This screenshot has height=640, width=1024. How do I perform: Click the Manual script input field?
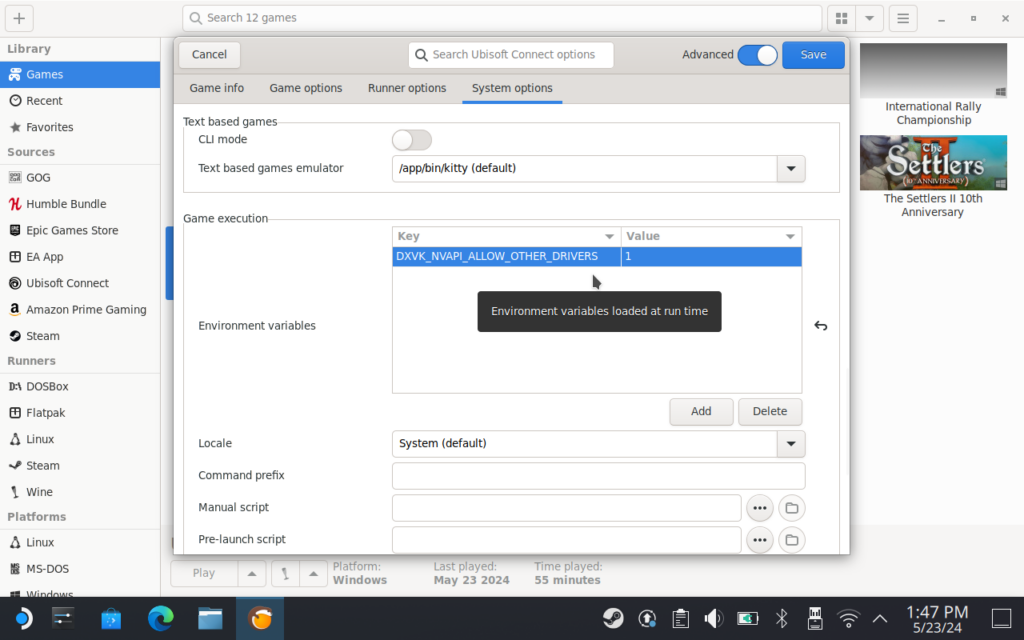[566, 508]
